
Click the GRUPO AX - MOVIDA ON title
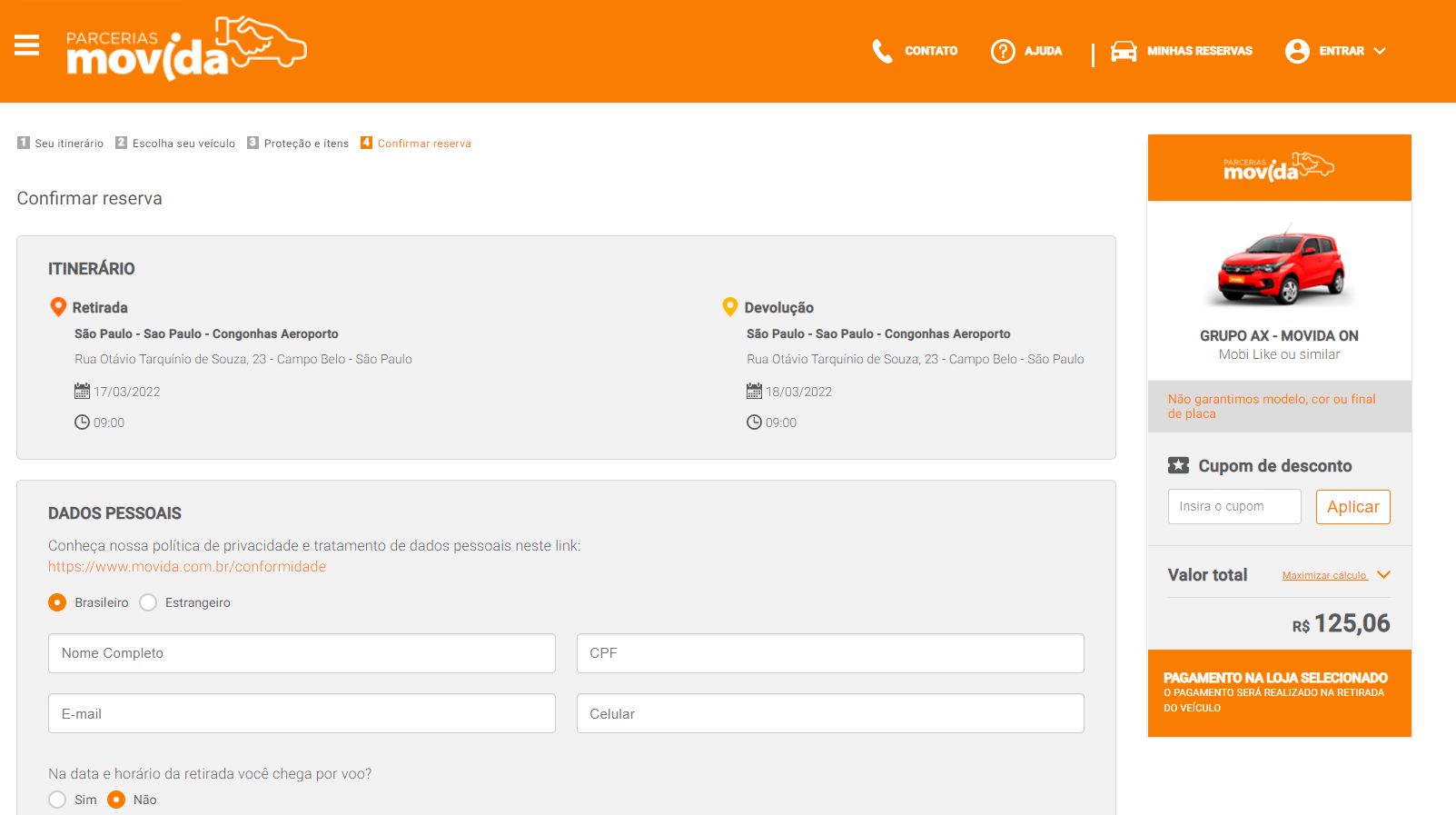pyautogui.click(x=1279, y=336)
